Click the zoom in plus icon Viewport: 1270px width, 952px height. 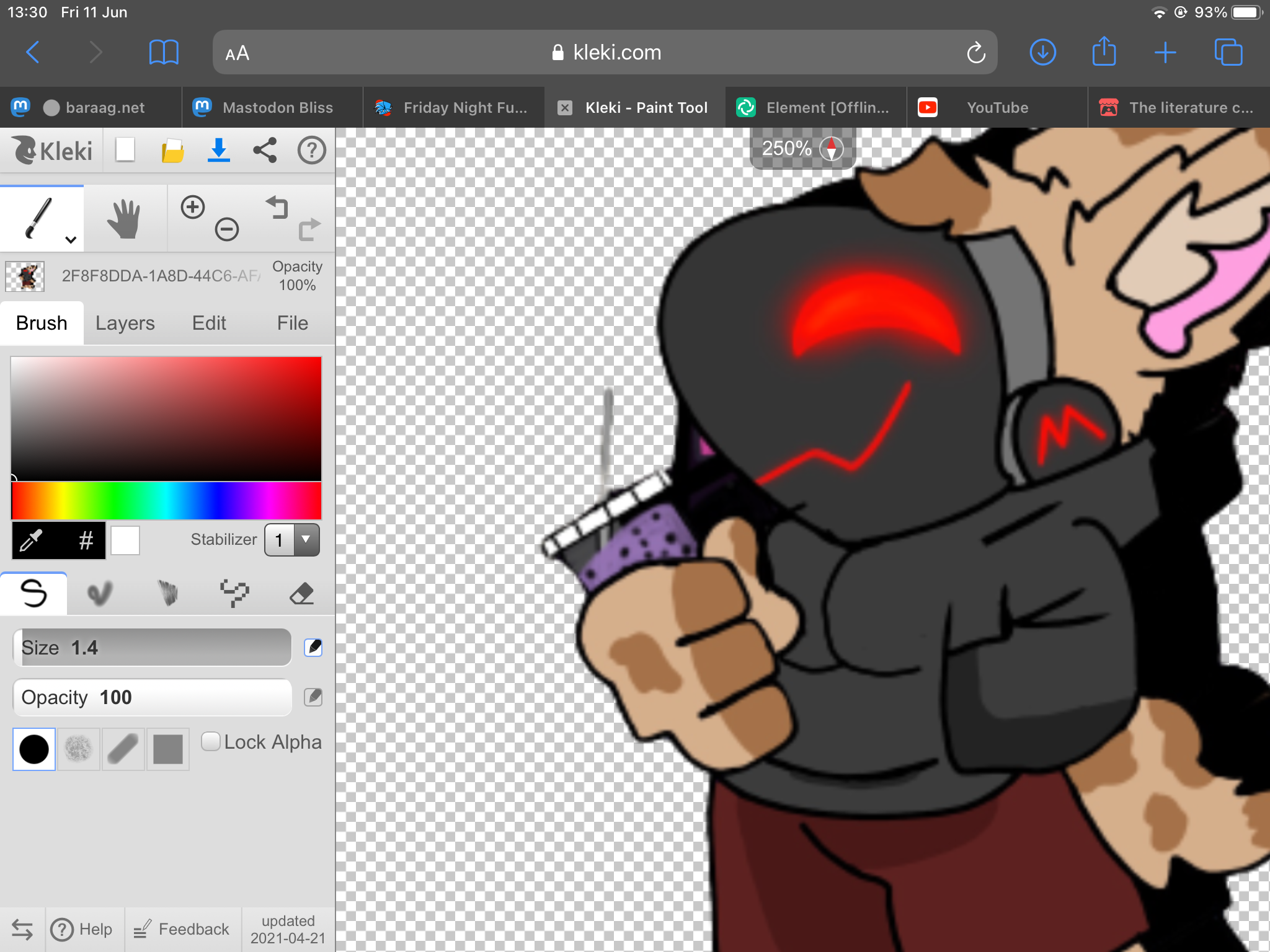click(193, 207)
